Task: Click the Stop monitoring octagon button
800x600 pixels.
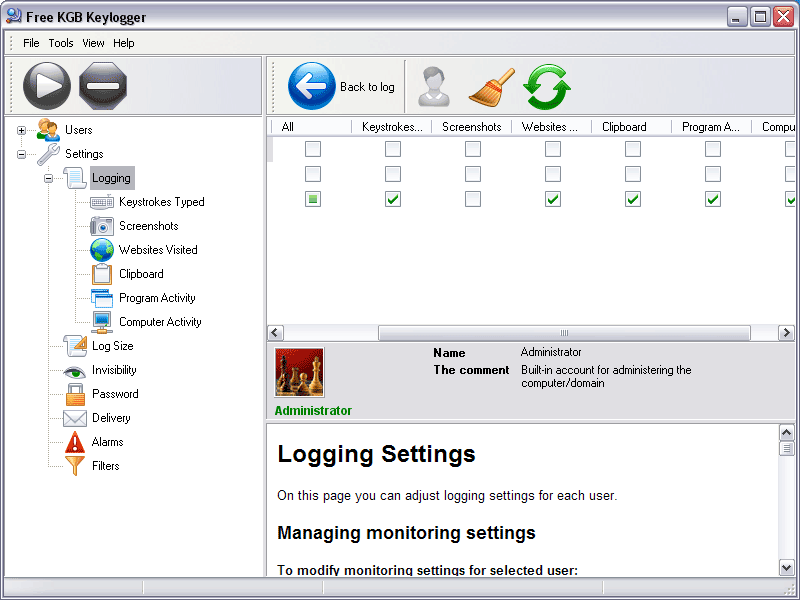Action: click(x=103, y=86)
